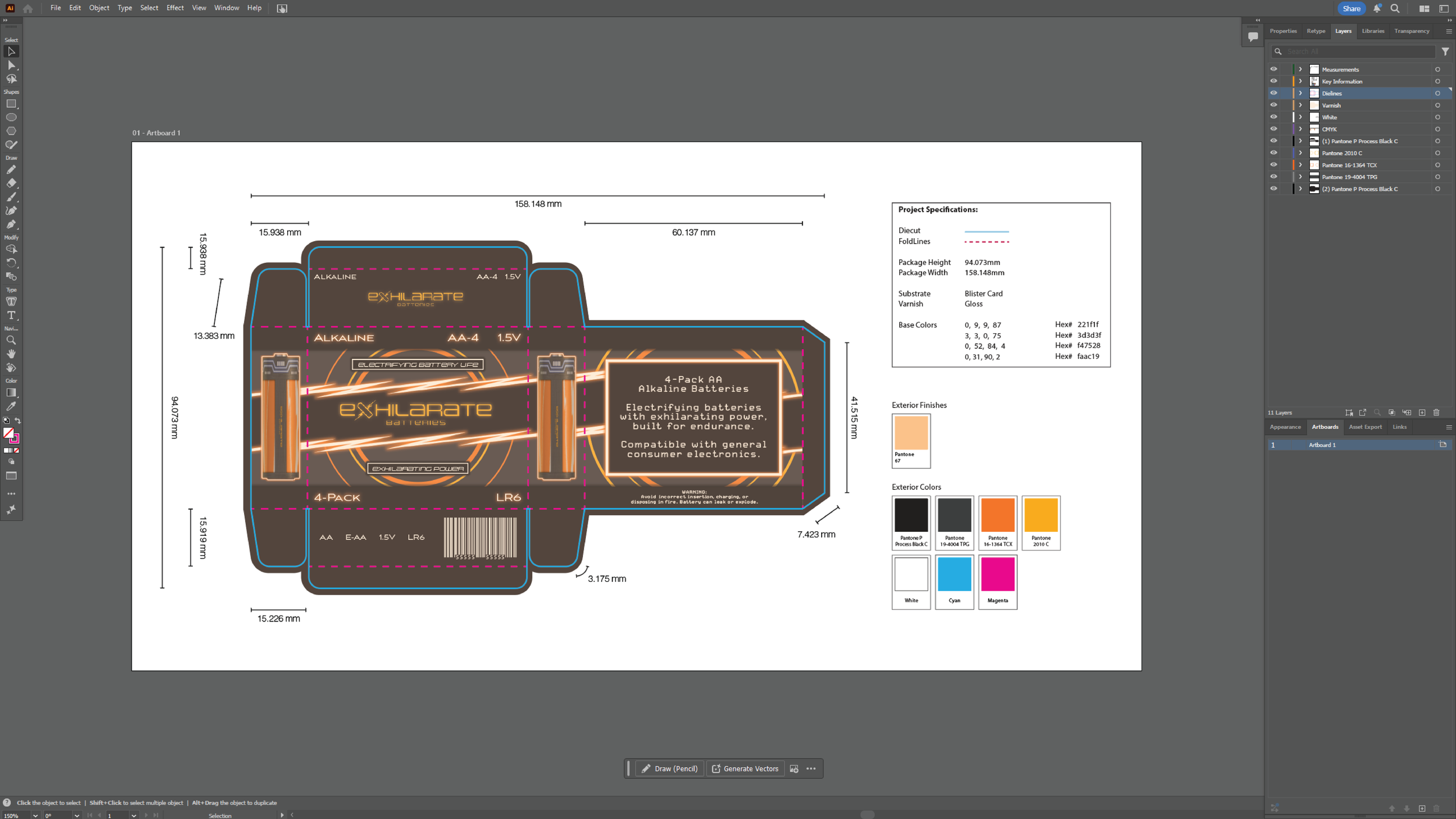Toggle visibility of Varnish layer

pos(1273,105)
